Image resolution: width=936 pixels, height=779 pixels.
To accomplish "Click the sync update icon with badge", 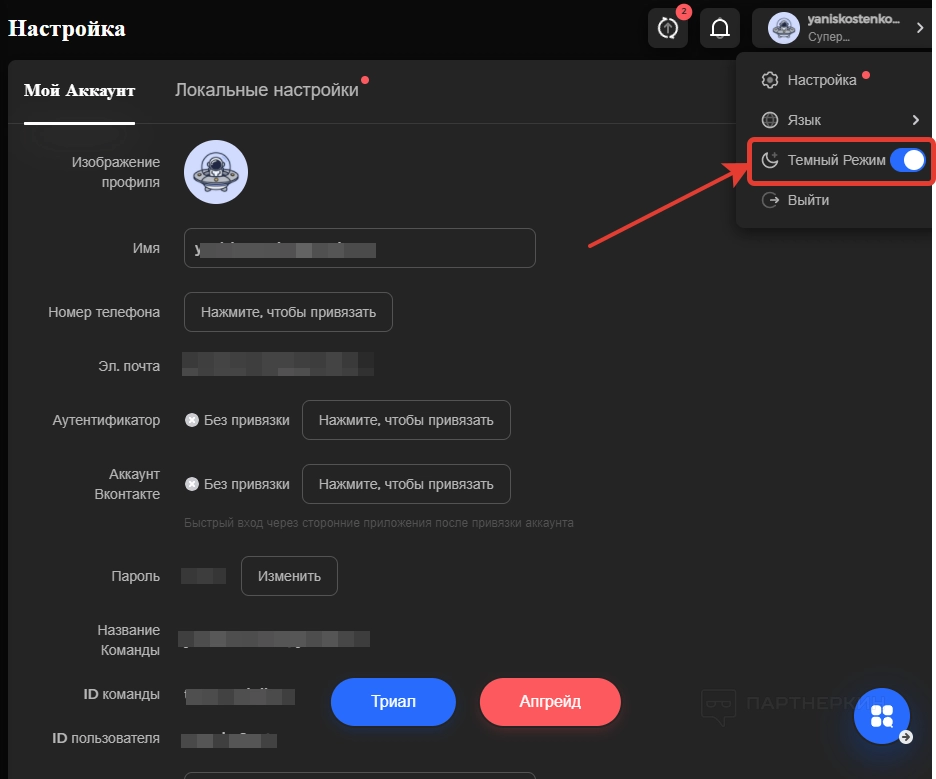I will (x=667, y=29).
